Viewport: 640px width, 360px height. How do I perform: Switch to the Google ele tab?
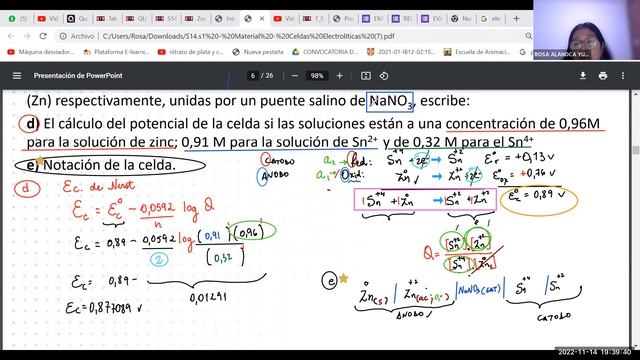490,18
